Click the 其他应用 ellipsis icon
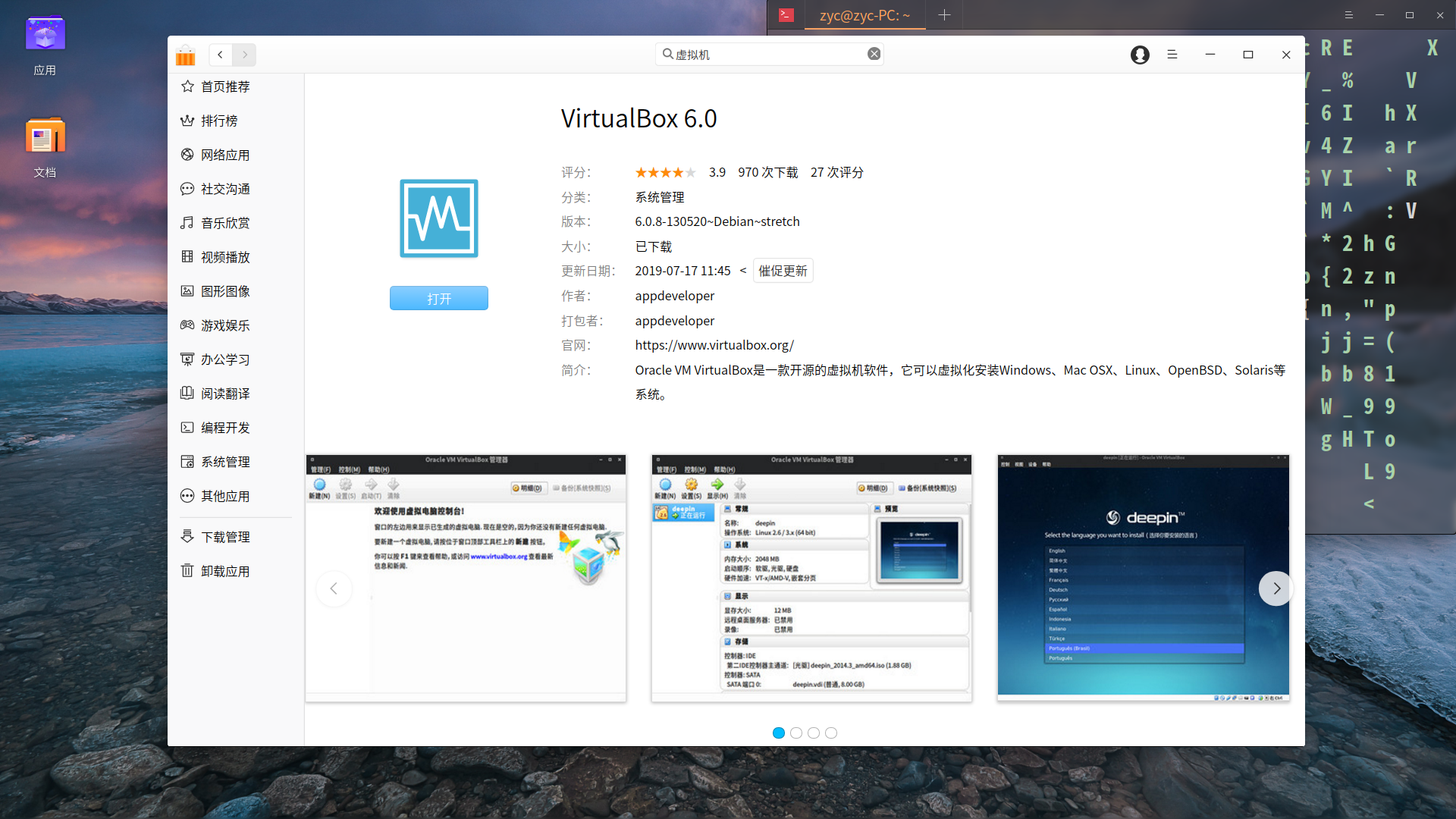1456x819 pixels. 187,495
